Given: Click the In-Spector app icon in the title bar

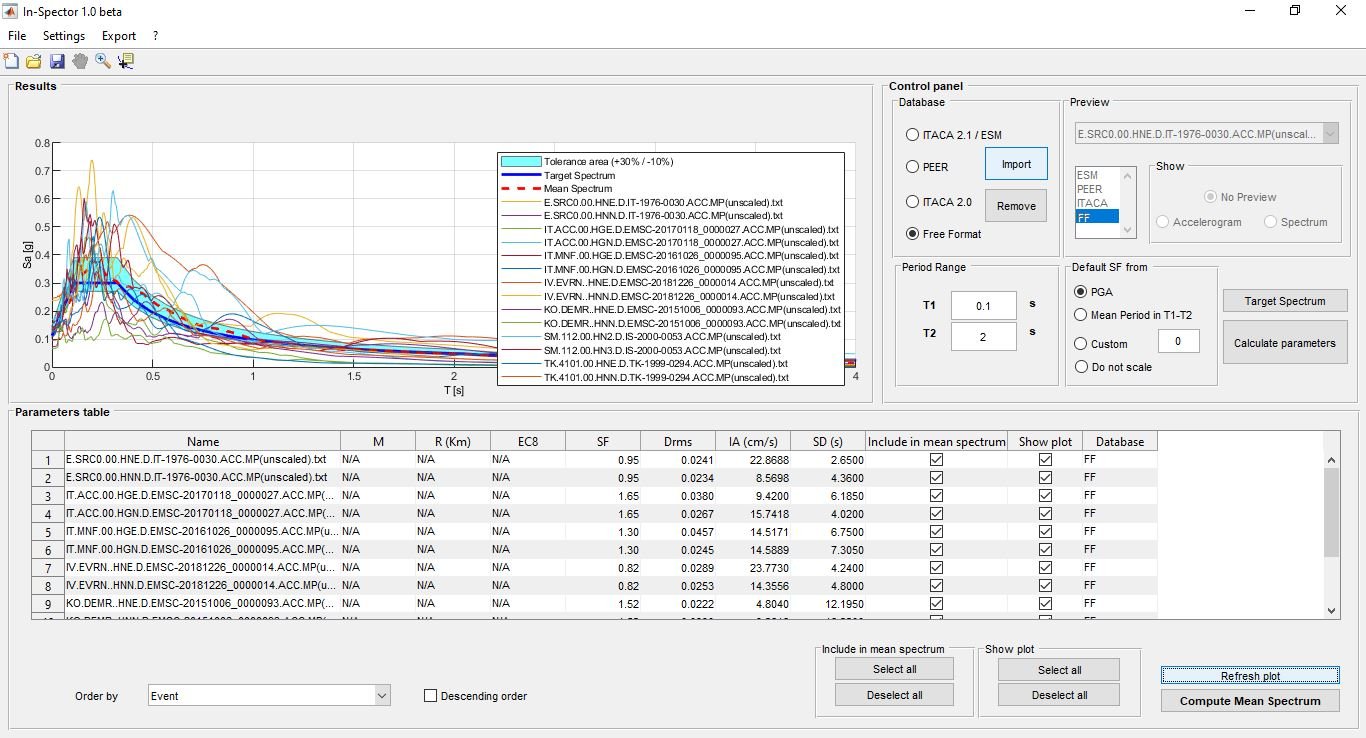Looking at the screenshot, I should coord(11,11).
